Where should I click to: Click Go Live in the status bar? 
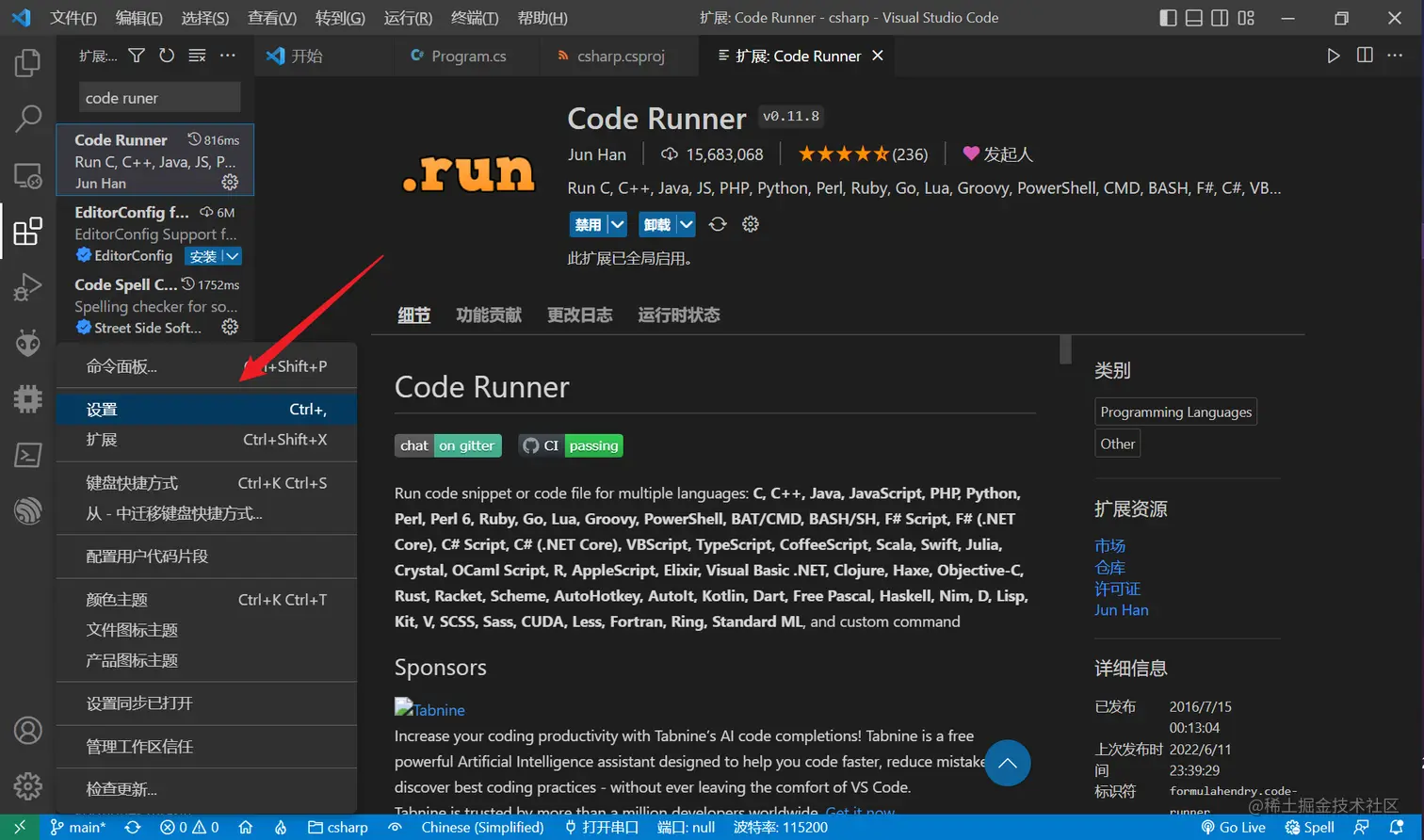click(x=1233, y=827)
